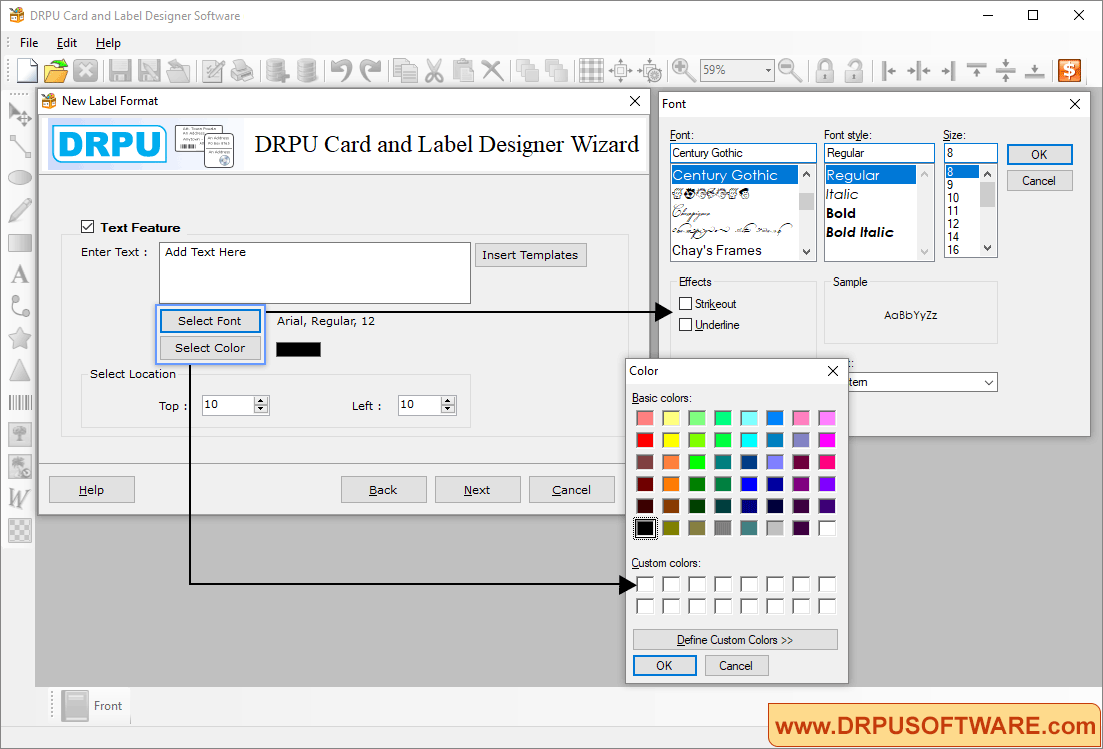Confirm the Color dialog with OK
Image resolution: width=1103 pixels, height=749 pixels.
coord(665,665)
